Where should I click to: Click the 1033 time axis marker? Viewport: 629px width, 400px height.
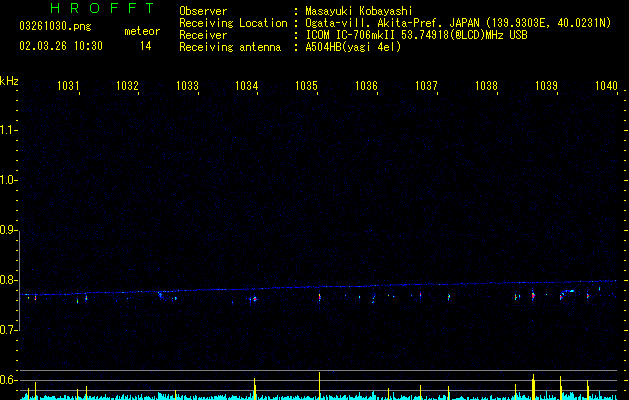[187, 86]
